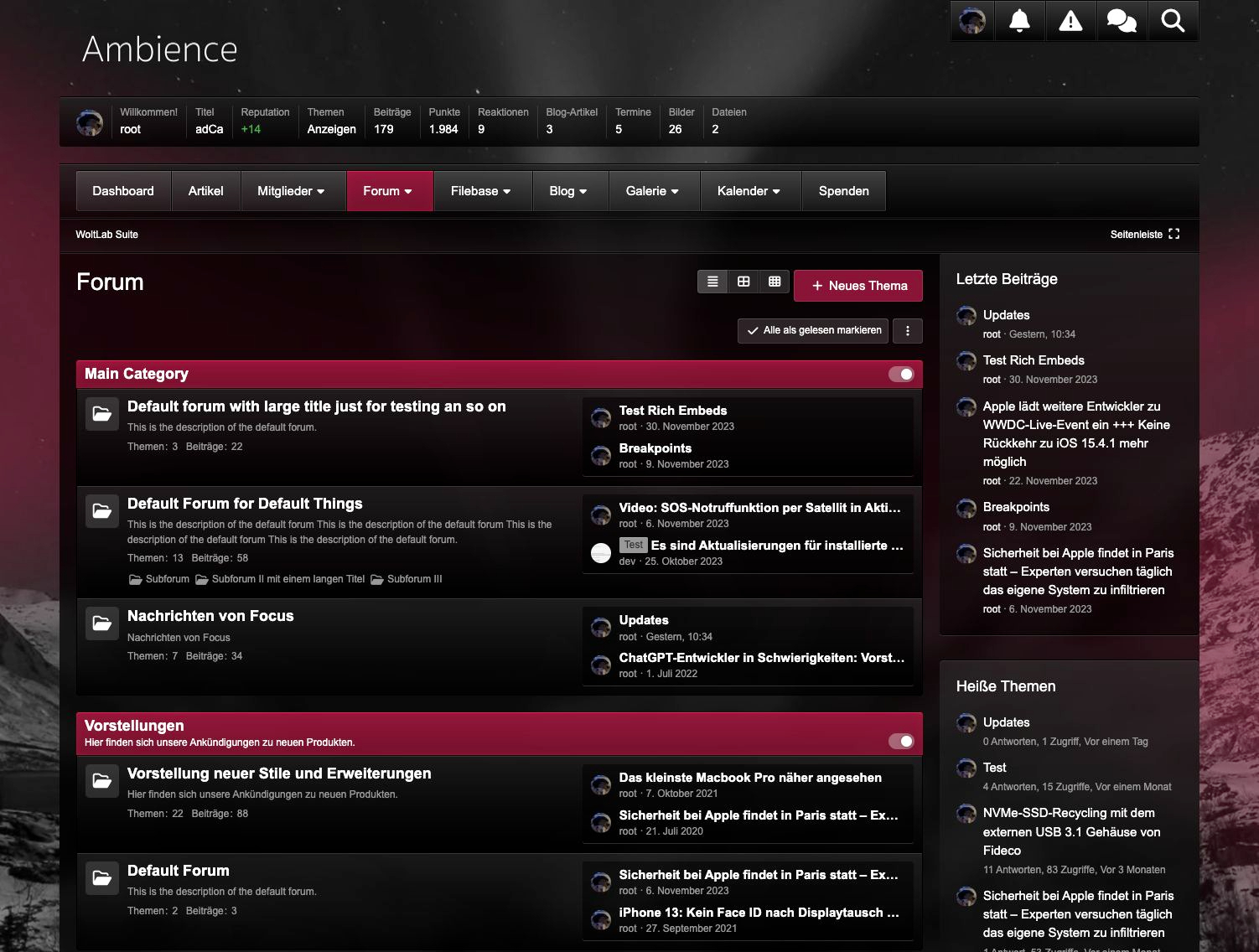Toggle the Main Category collapse switch
Screen dimensions: 1259x952
click(x=901, y=374)
